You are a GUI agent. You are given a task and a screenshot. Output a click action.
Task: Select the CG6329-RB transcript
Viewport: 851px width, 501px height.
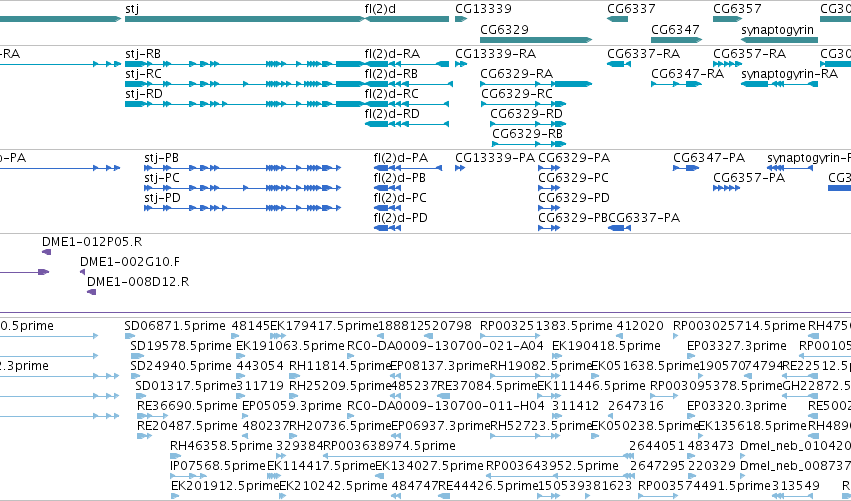coord(529,144)
